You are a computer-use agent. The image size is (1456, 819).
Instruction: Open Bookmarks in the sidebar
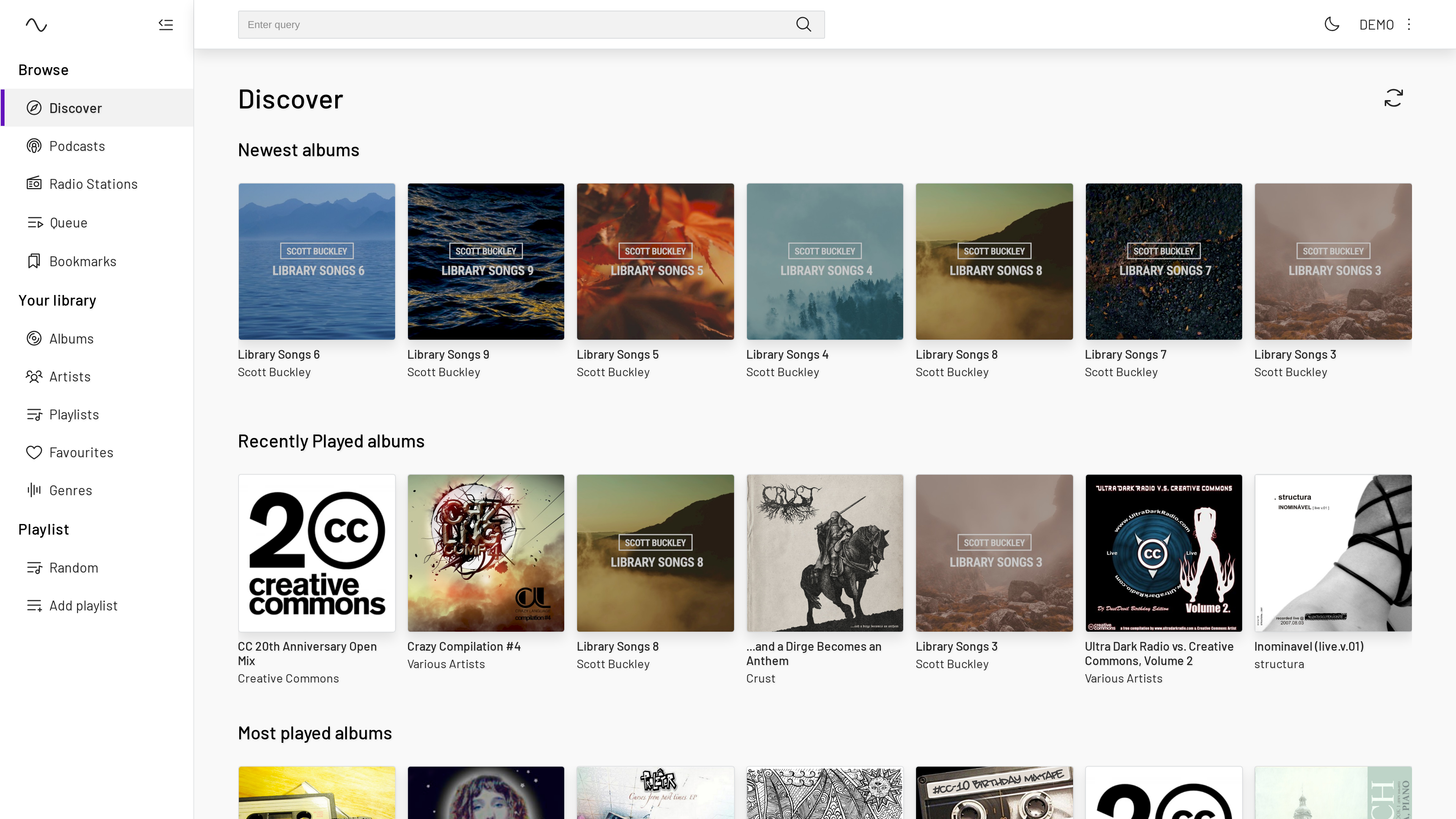click(83, 262)
